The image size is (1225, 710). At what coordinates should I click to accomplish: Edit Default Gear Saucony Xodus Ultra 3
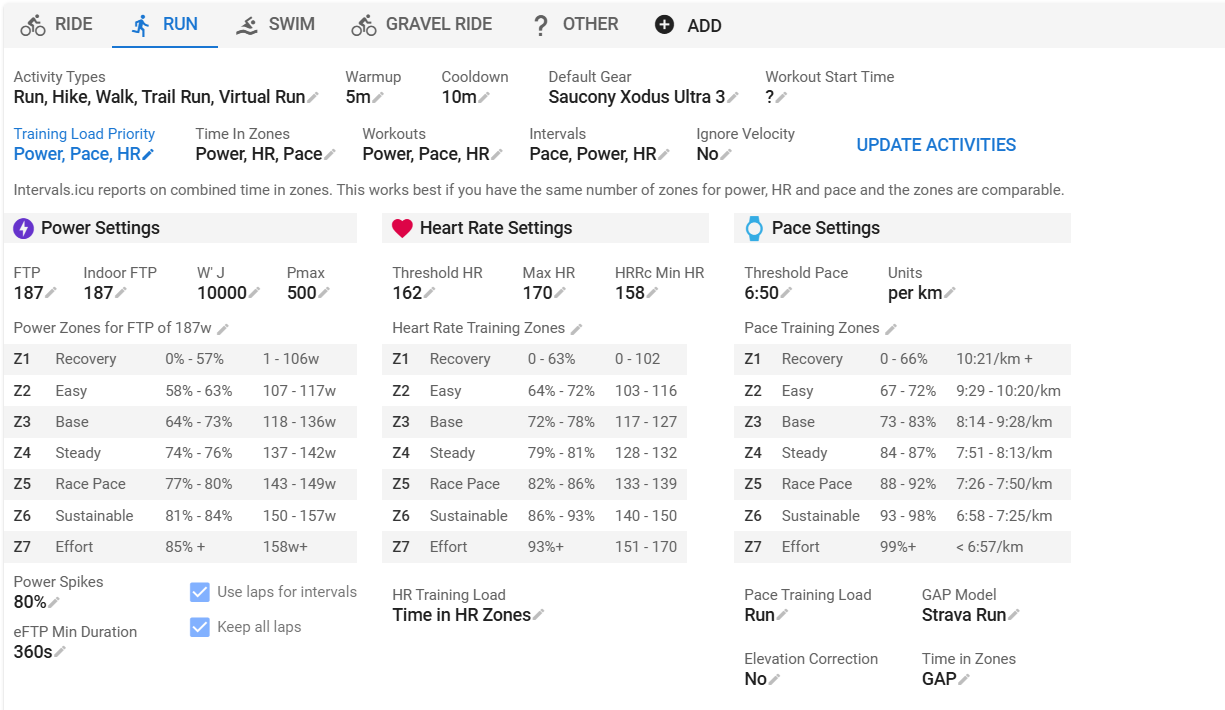733,98
